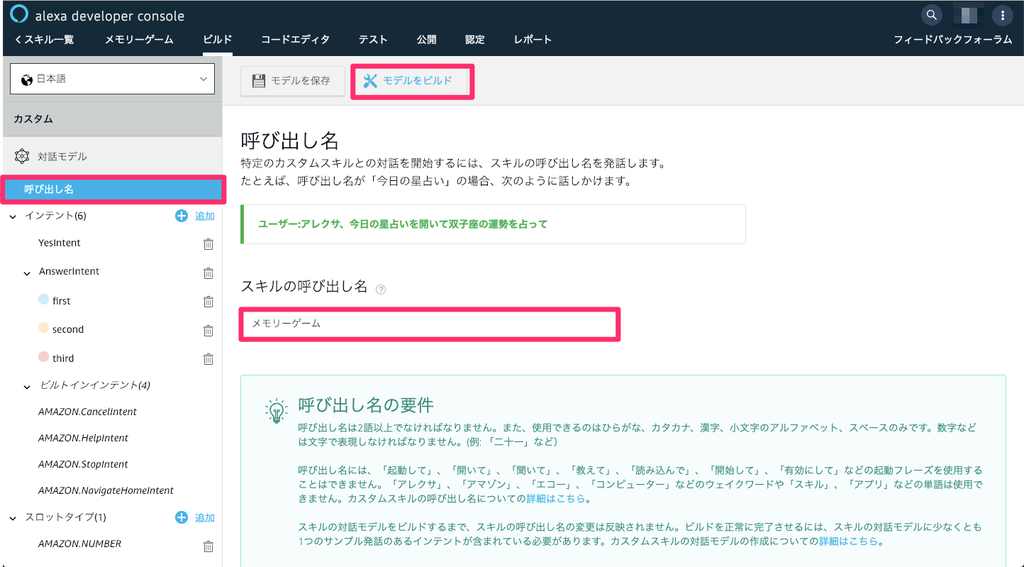Open the three-dot more options menu
This screenshot has height=567, width=1024.
click(x=1002, y=16)
